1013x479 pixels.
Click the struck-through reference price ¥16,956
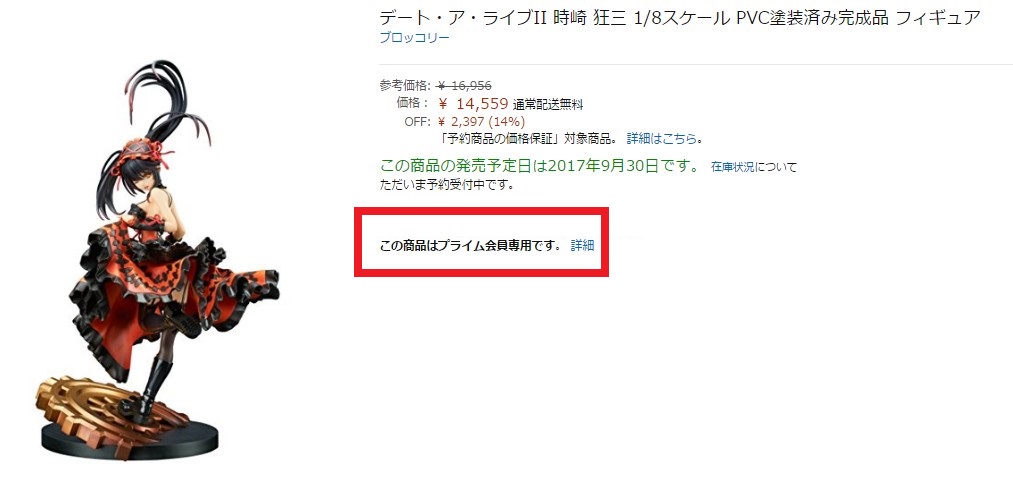click(465, 85)
